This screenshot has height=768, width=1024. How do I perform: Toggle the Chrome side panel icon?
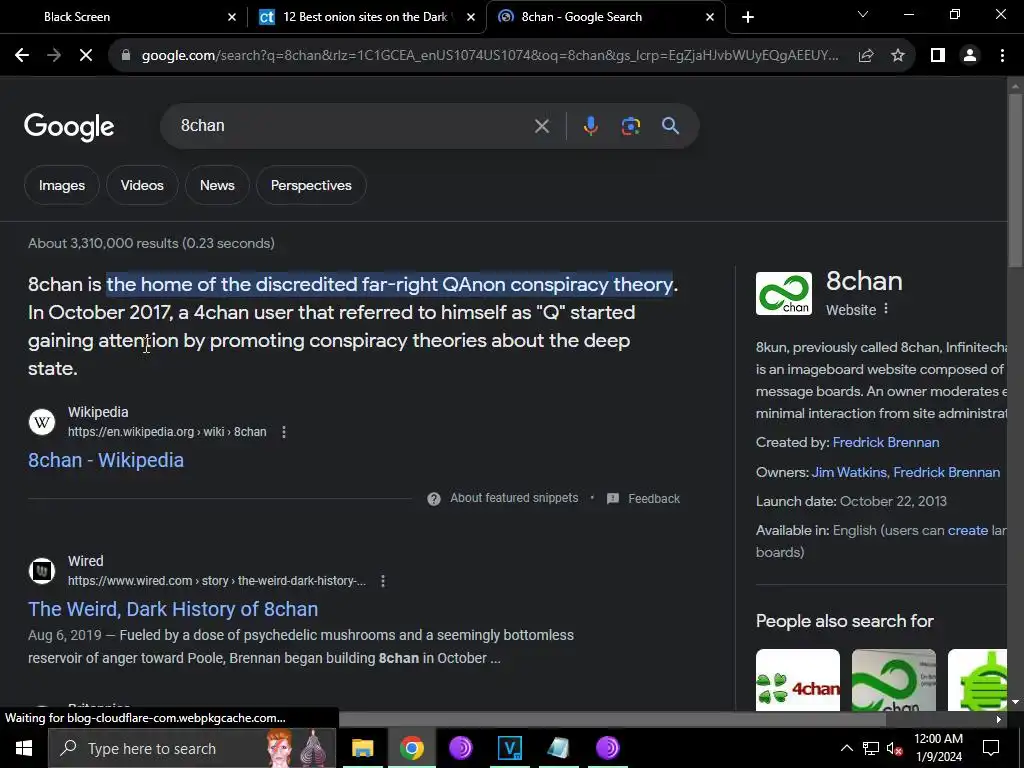(x=938, y=56)
